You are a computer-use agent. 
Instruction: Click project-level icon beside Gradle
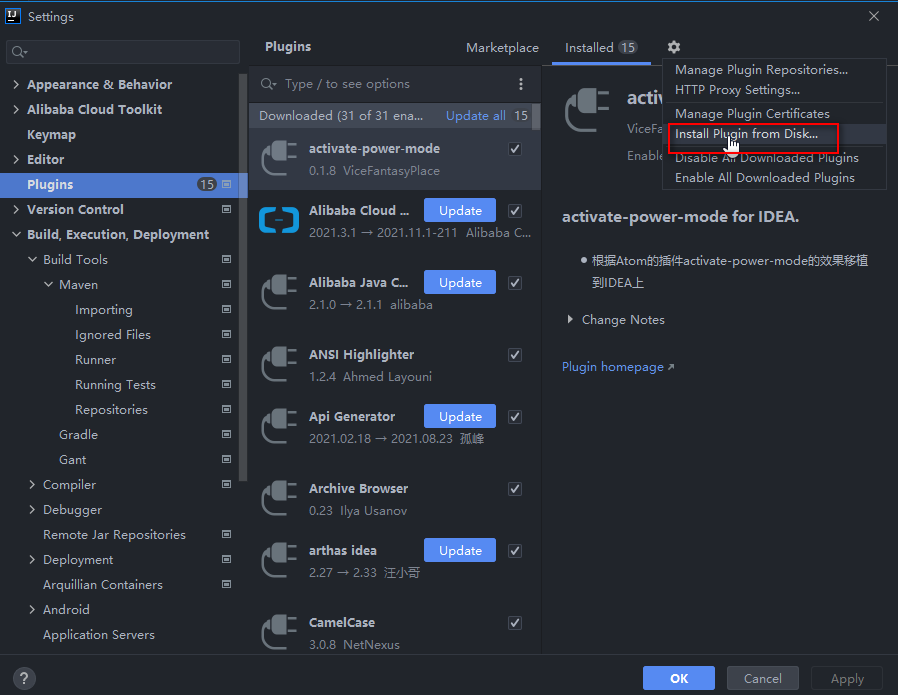pos(226,435)
